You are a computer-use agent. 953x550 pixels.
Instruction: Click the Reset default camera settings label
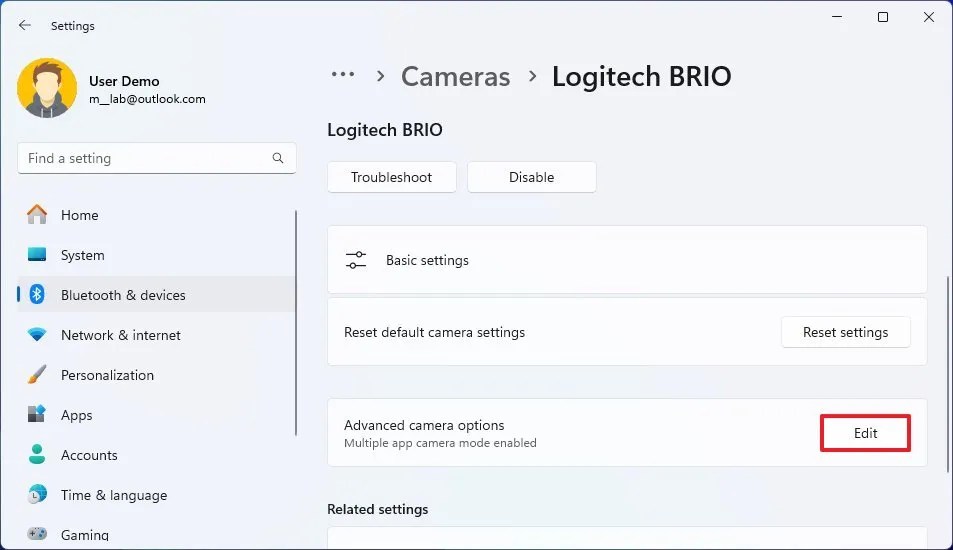tap(434, 332)
